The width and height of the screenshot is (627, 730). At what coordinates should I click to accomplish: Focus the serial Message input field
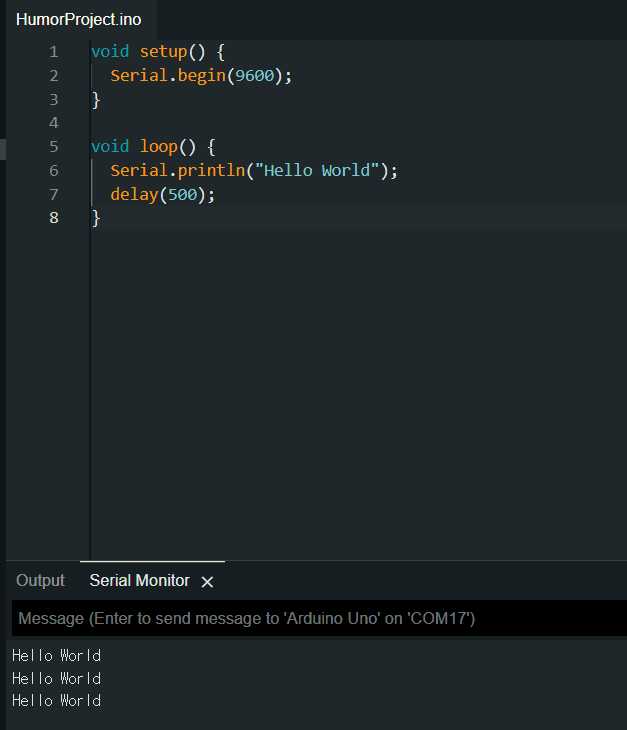[318, 619]
